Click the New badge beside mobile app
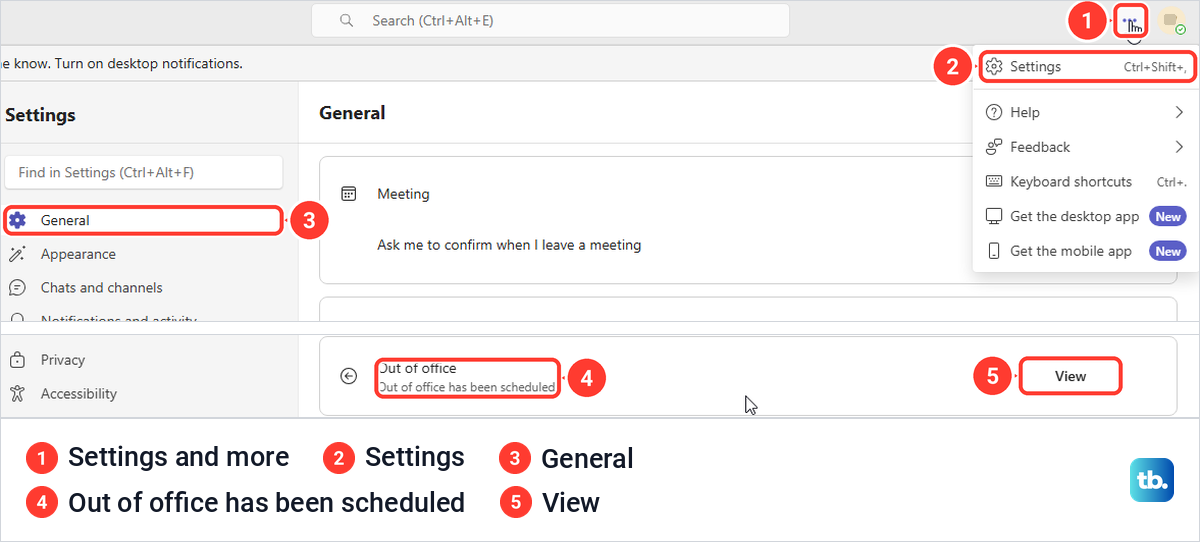The image size is (1200, 542). (x=1168, y=251)
